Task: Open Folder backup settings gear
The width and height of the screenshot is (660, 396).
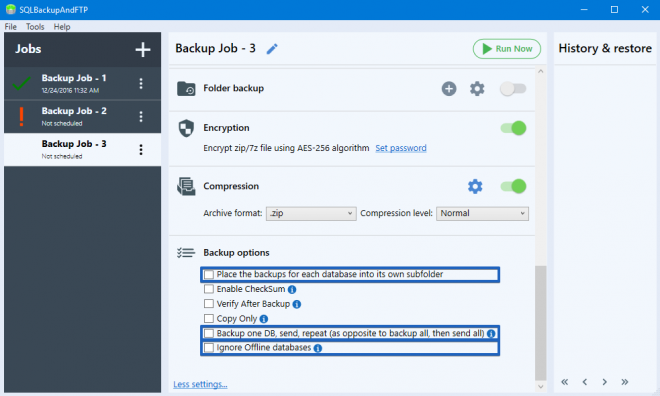Action: [477, 89]
